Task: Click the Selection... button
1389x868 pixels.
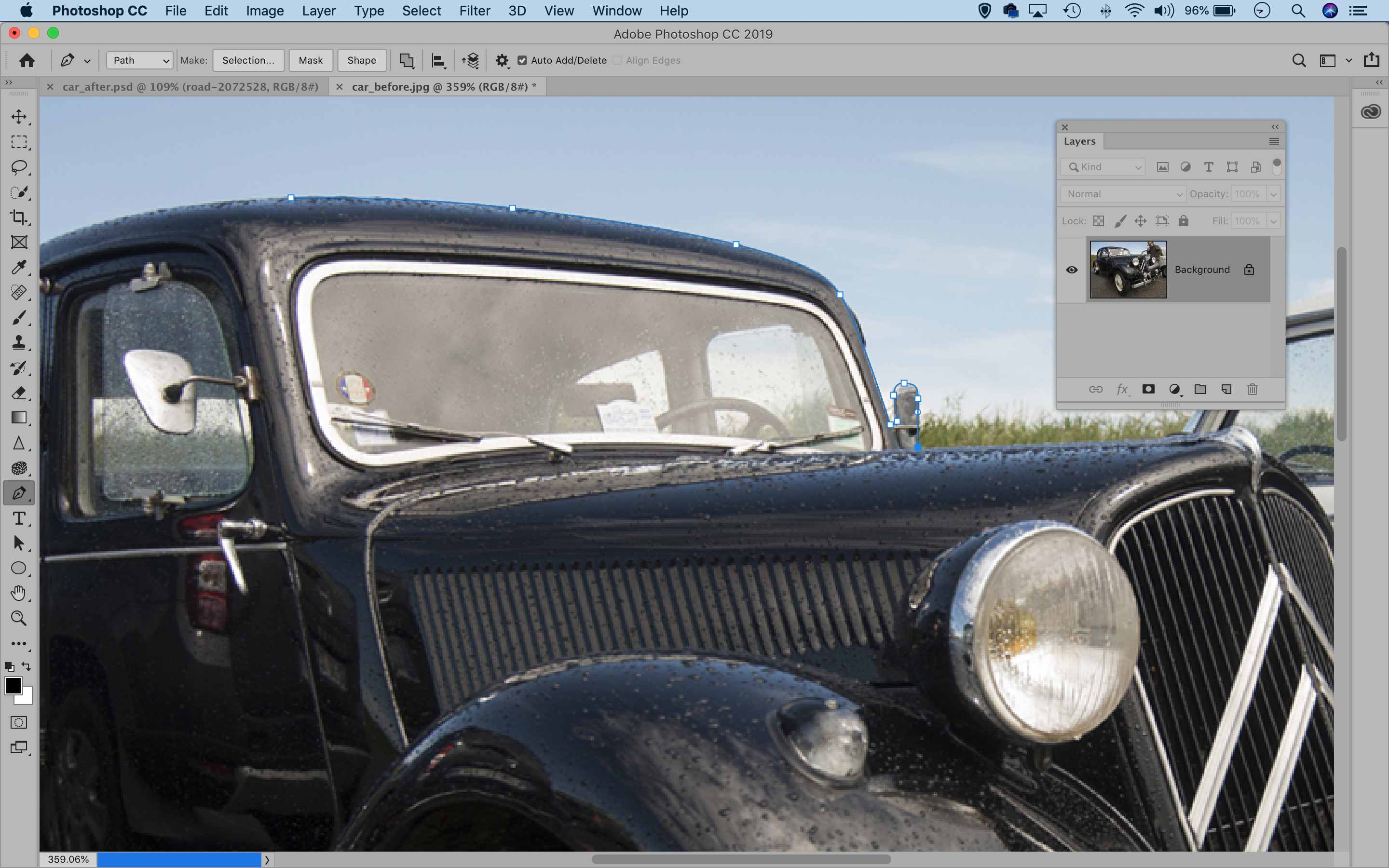Action: click(248, 60)
